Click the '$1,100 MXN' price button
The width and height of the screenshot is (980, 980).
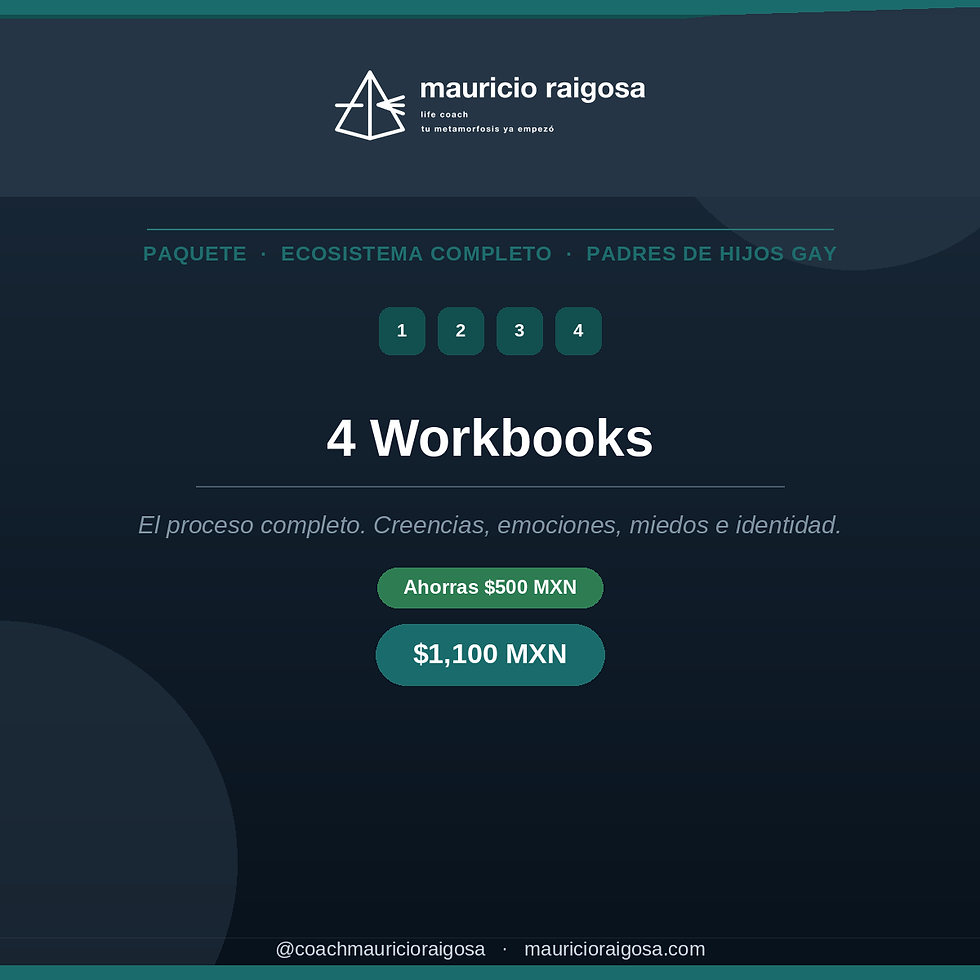(490, 654)
